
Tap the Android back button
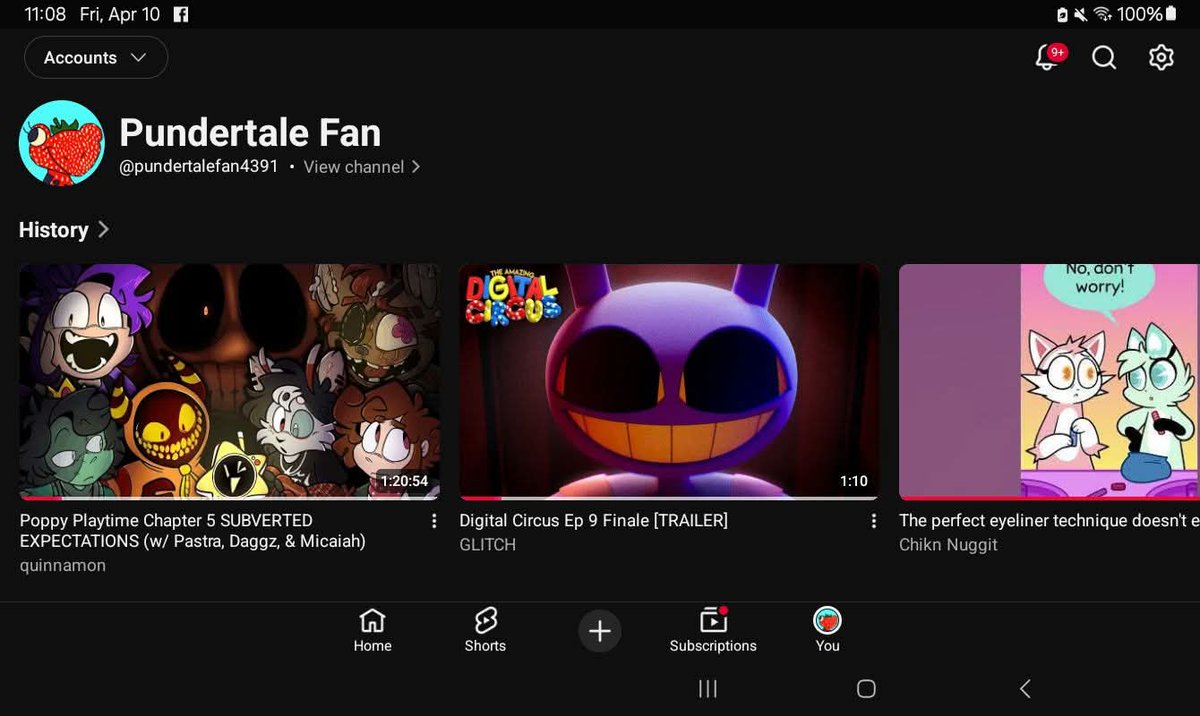(1024, 688)
